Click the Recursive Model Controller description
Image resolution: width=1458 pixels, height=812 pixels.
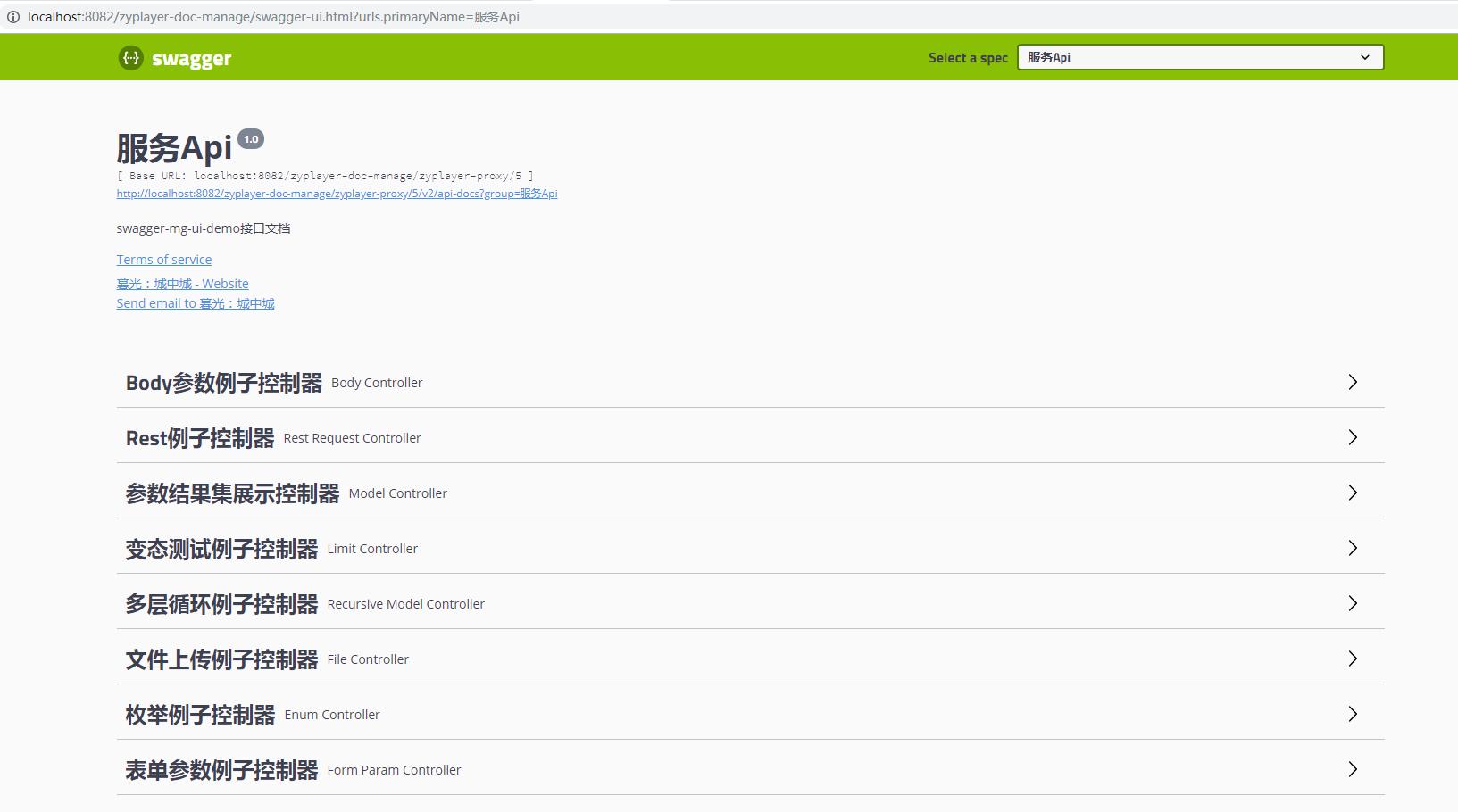point(406,604)
